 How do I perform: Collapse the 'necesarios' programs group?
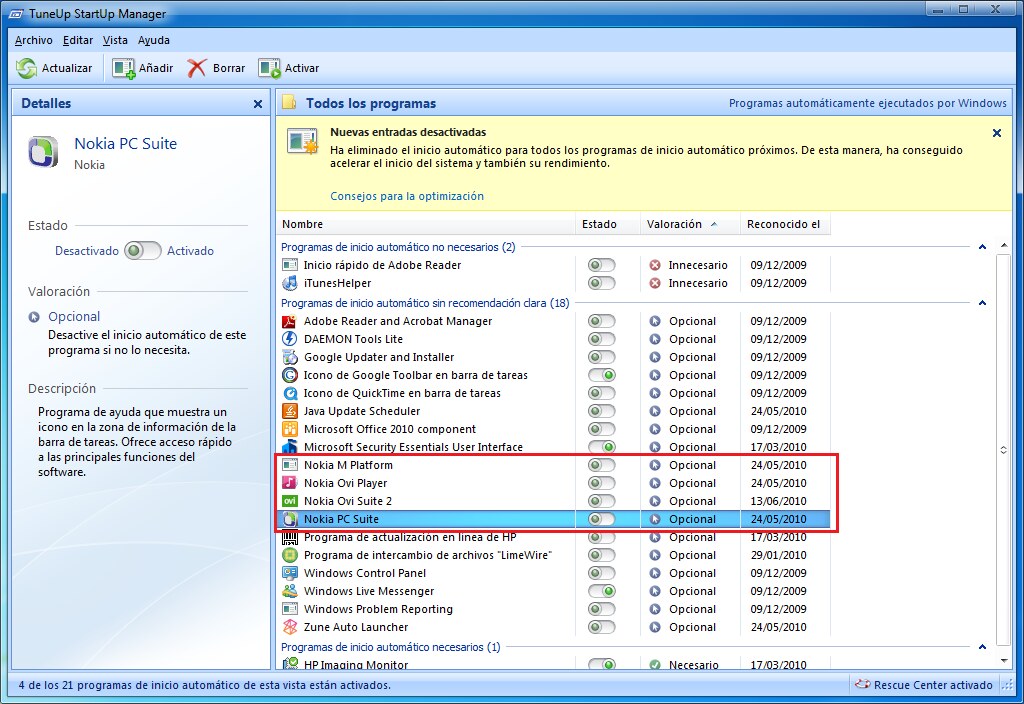click(x=982, y=647)
